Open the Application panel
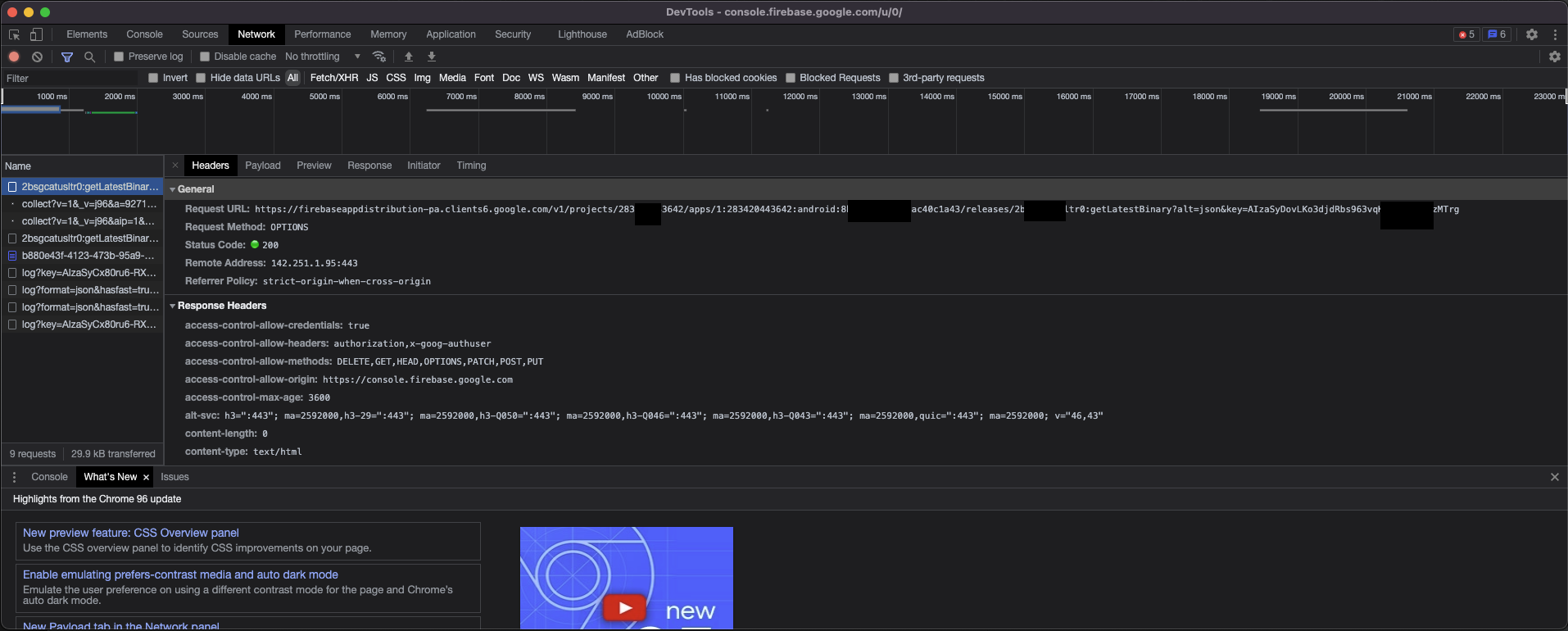 pyautogui.click(x=451, y=34)
